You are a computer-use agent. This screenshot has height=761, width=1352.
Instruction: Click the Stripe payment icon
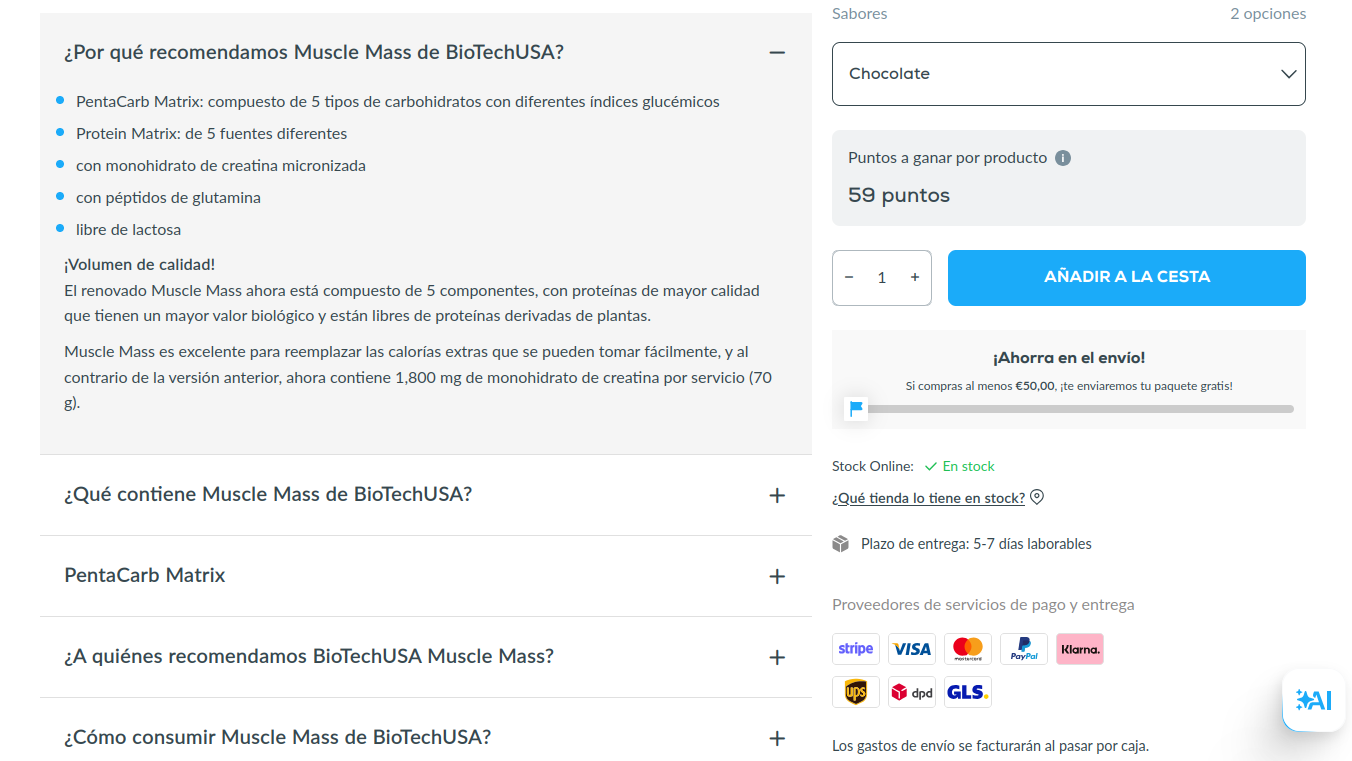point(856,649)
